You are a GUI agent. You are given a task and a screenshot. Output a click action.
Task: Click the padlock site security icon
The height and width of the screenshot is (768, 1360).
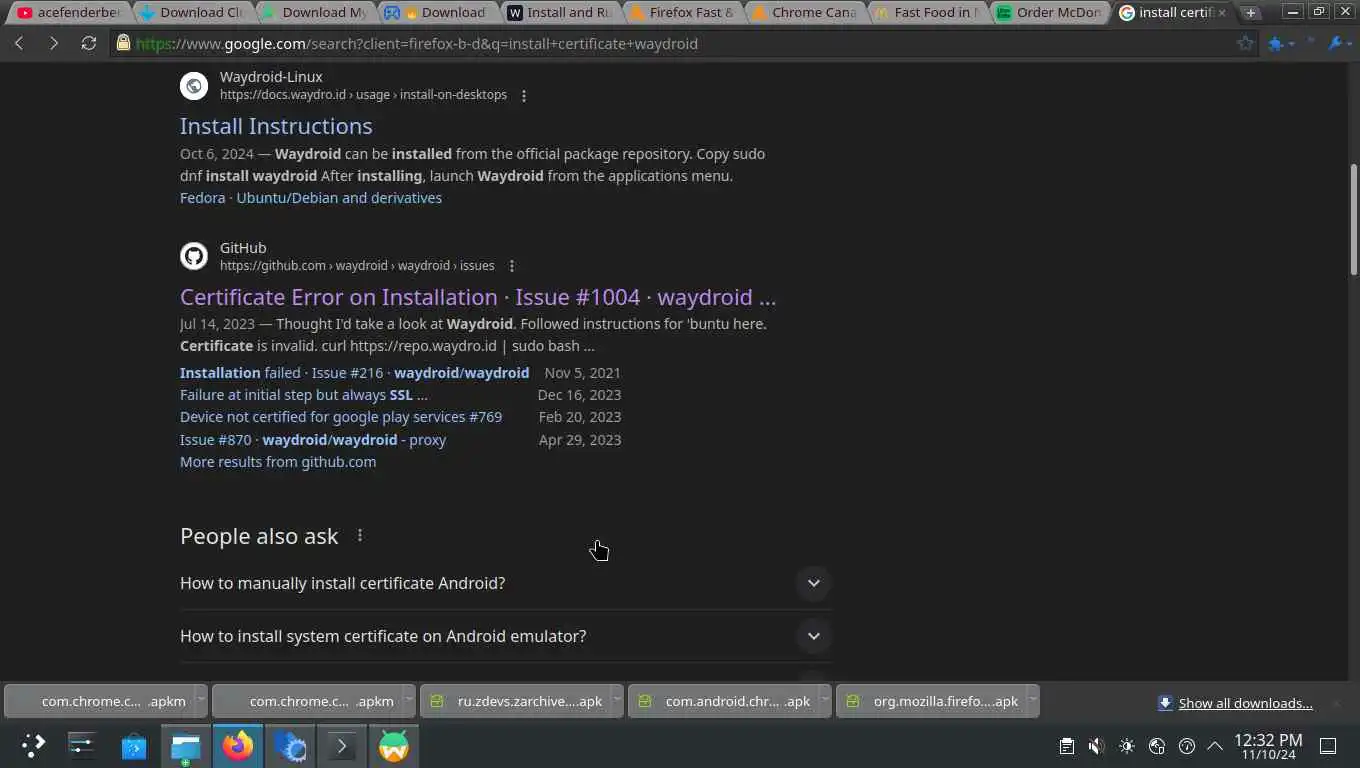[x=123, y=43]
